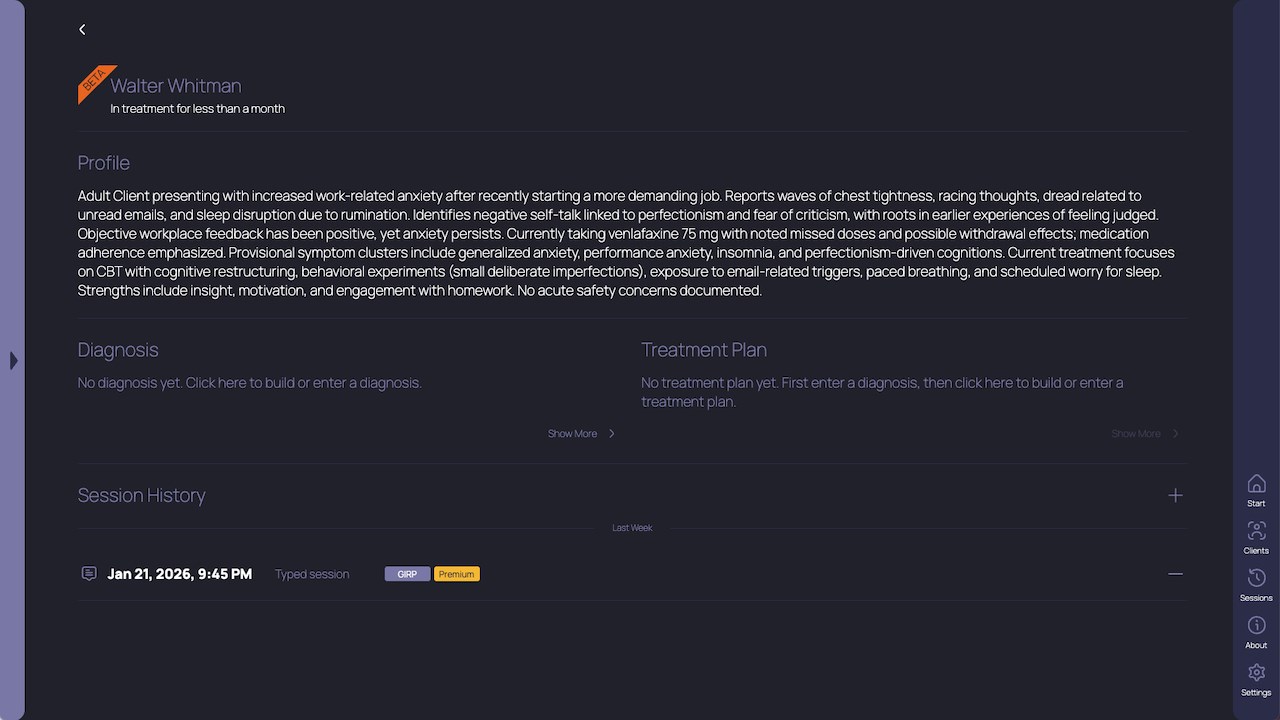Screen dimensions: 1280x720
Task: Expand Treatment Plan with Show More
Action: (1146, 433)
